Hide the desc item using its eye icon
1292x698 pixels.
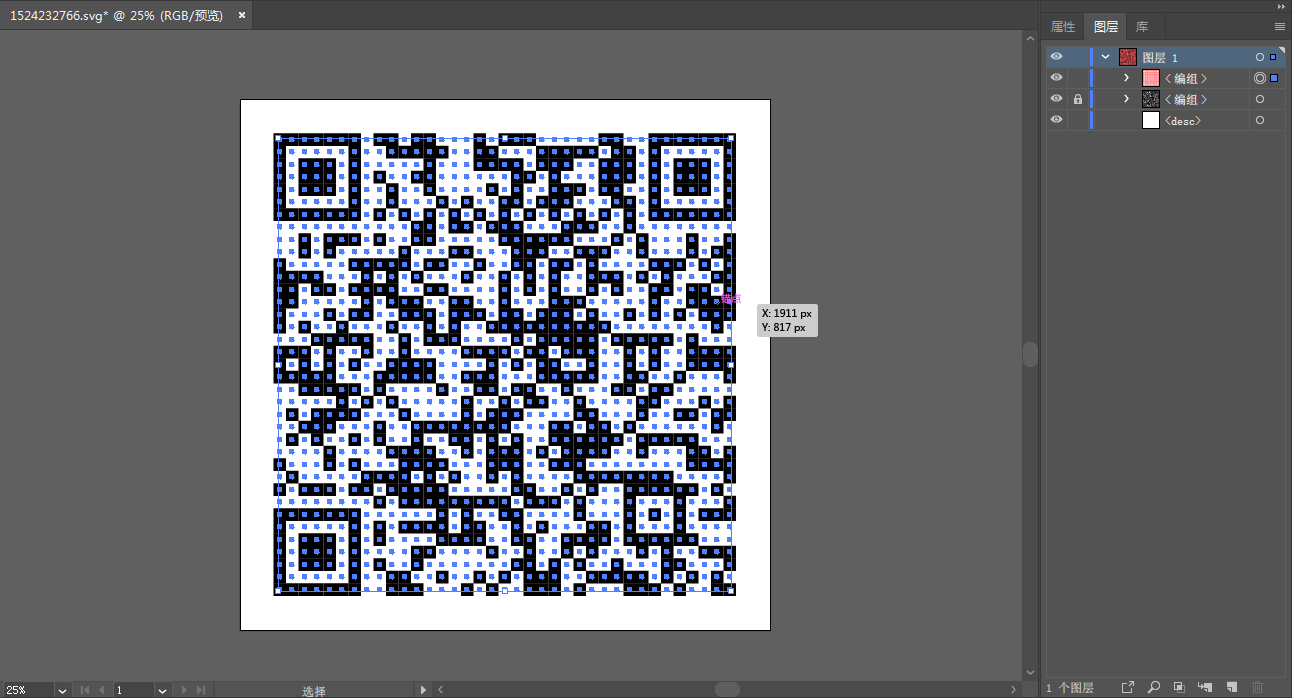[1057, 120]
